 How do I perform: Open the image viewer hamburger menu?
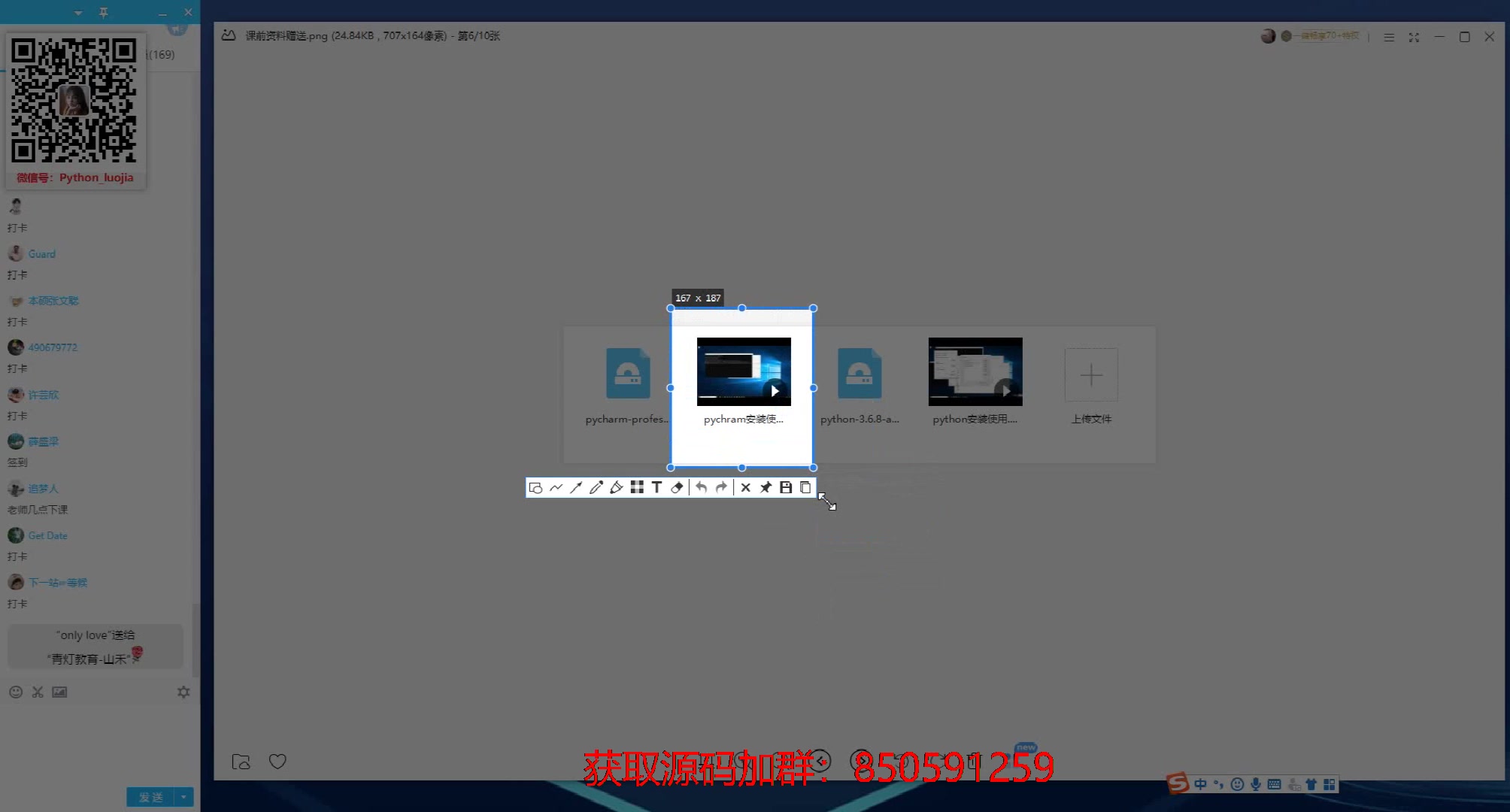point(1389,37)
